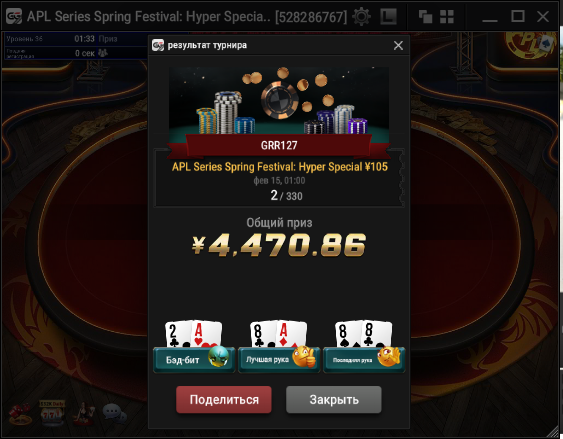The image size is (563, 439).
Task: Click the GG logo in the window title bar
Action: tap(14, 17)
